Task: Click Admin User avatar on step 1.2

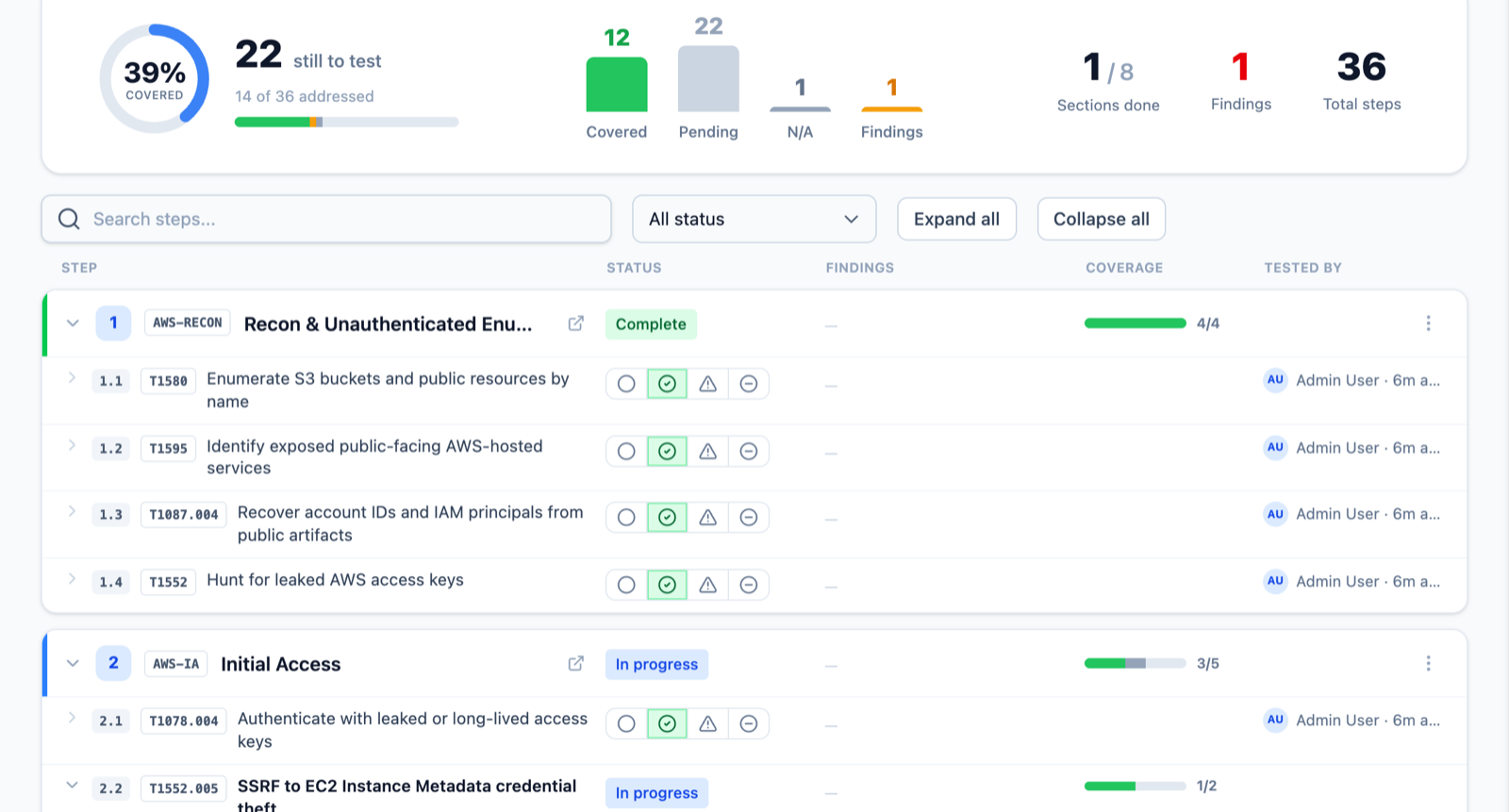Action: (x=1275, y=448)
